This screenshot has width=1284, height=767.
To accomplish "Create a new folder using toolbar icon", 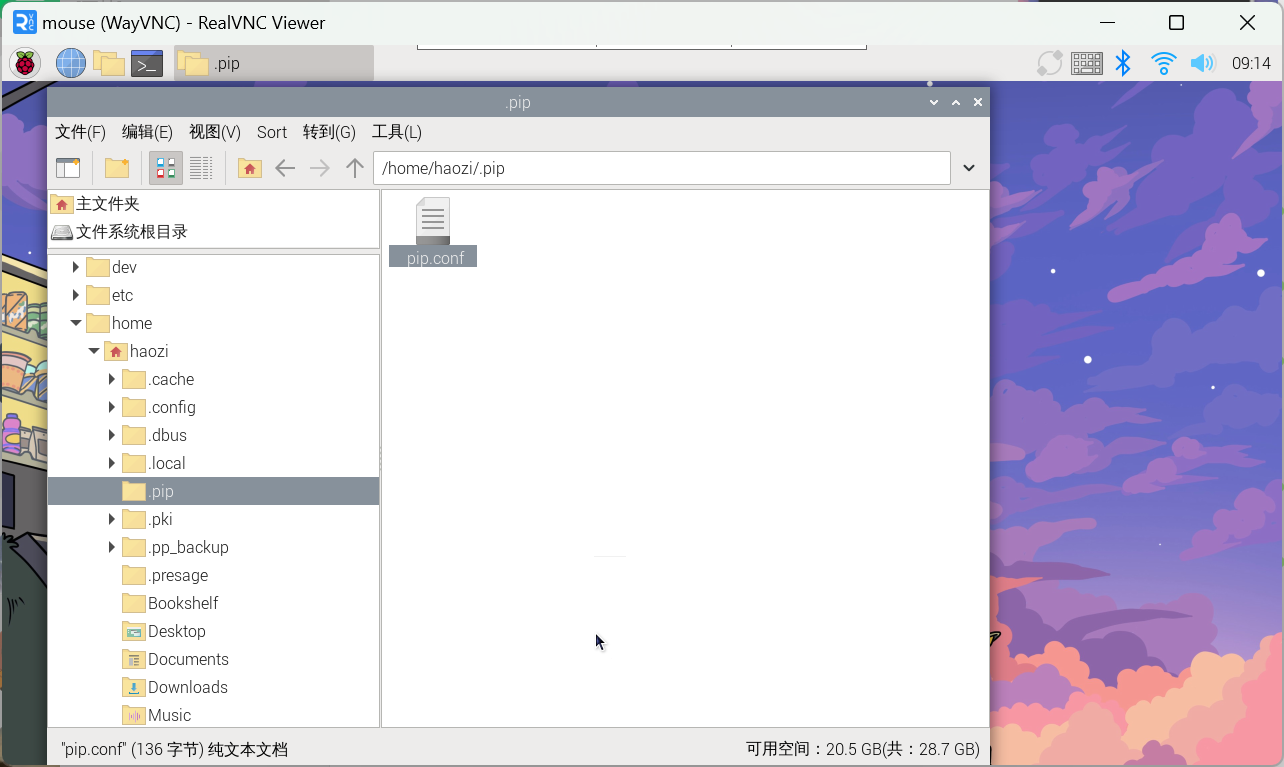I will coord(117,168).
